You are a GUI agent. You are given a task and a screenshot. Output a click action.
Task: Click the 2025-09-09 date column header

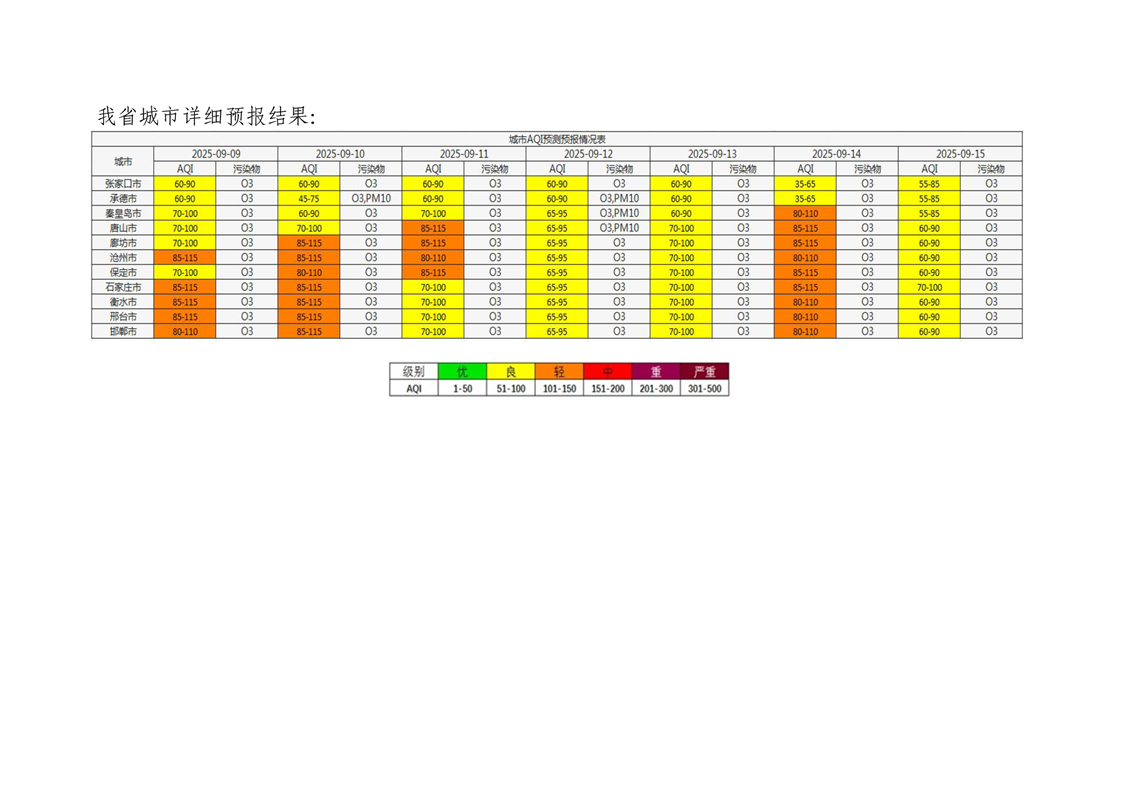pos(216,154)
